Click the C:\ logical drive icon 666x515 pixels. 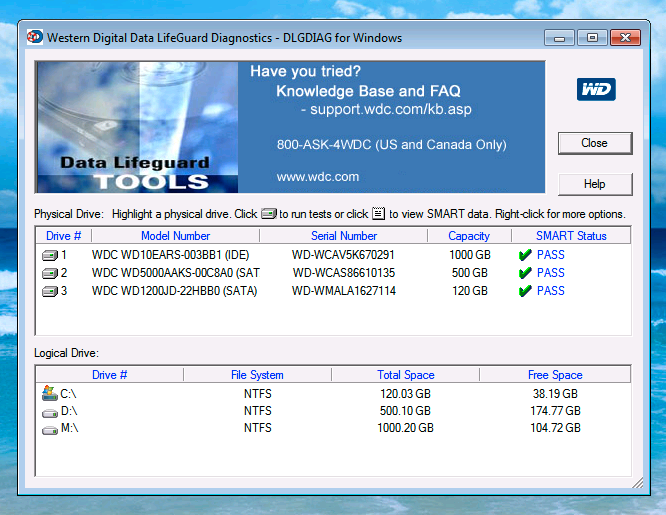point(50,394)
